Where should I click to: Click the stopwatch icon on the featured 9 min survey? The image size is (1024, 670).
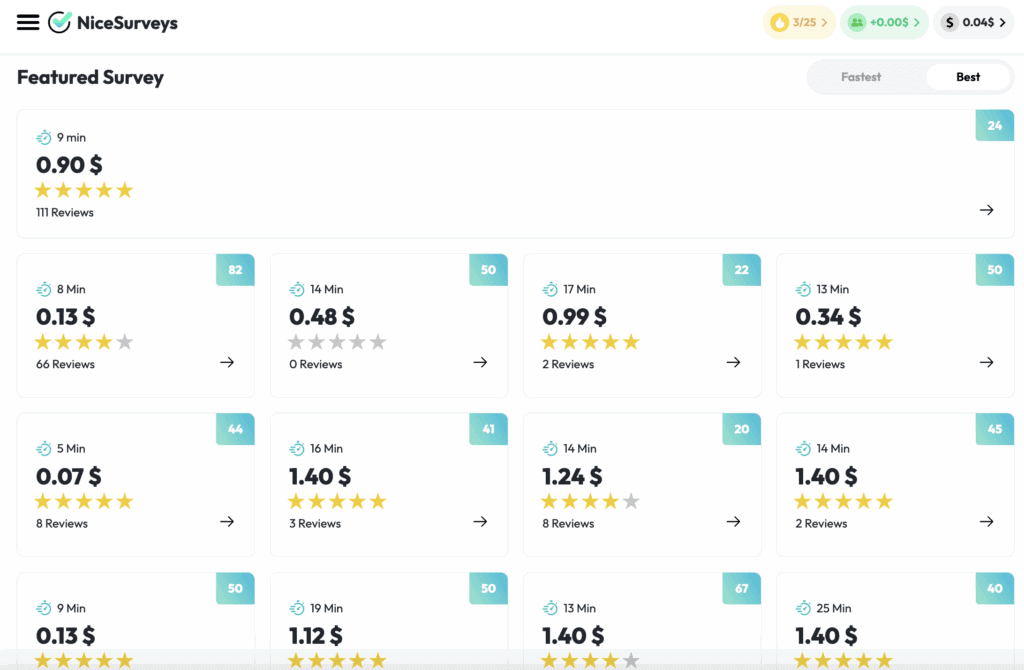click(x=44, y=137)
